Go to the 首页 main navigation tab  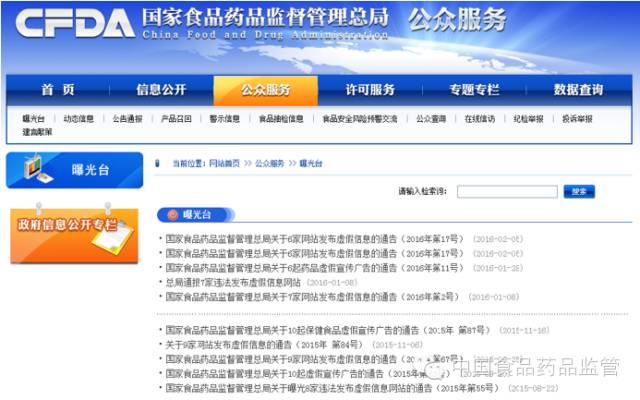tap(58, 90)
